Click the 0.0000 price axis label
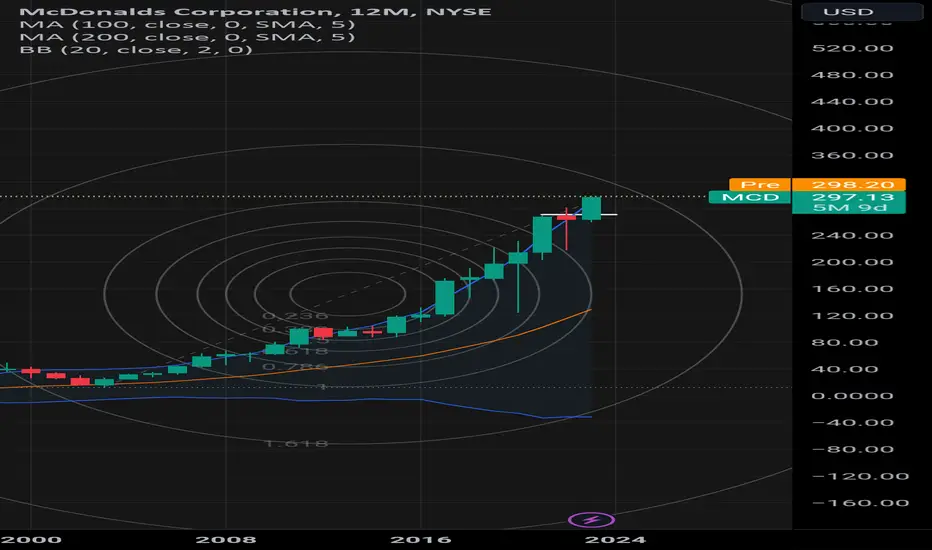This screenshot has height=550, width=932. [852, 396]
